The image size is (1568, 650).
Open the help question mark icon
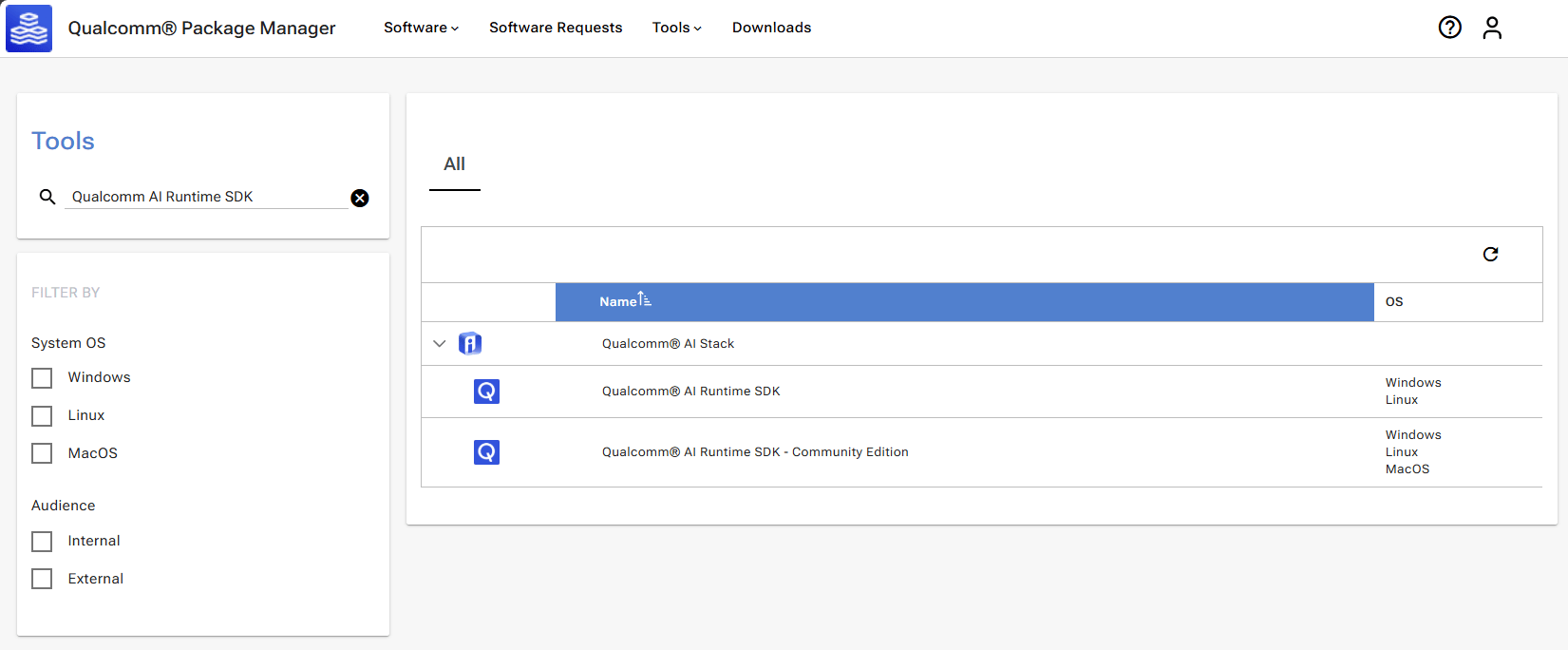[x=1449, y=28]
